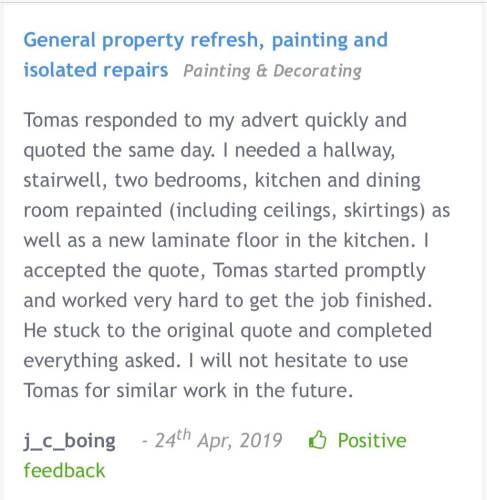Click the 'feedback' word below the username
487x500 pixels.
[x=64, y=471]
